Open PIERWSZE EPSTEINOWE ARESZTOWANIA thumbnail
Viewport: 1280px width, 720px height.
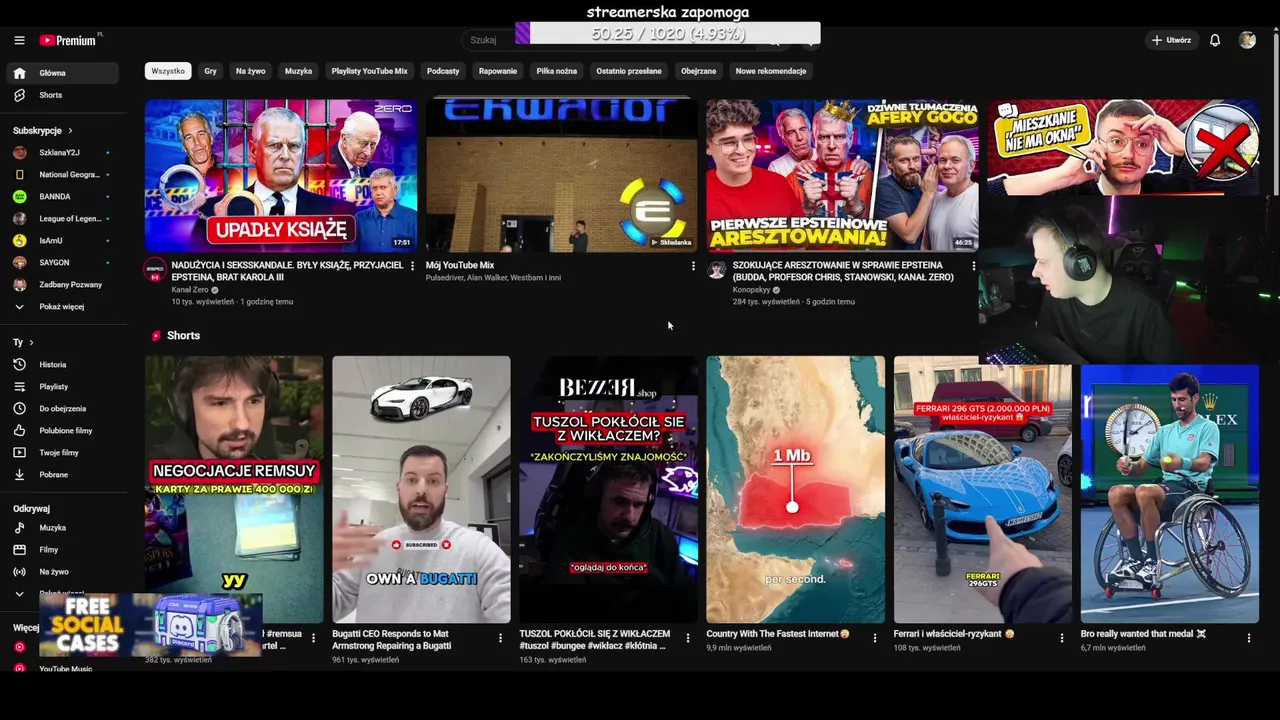842,175
